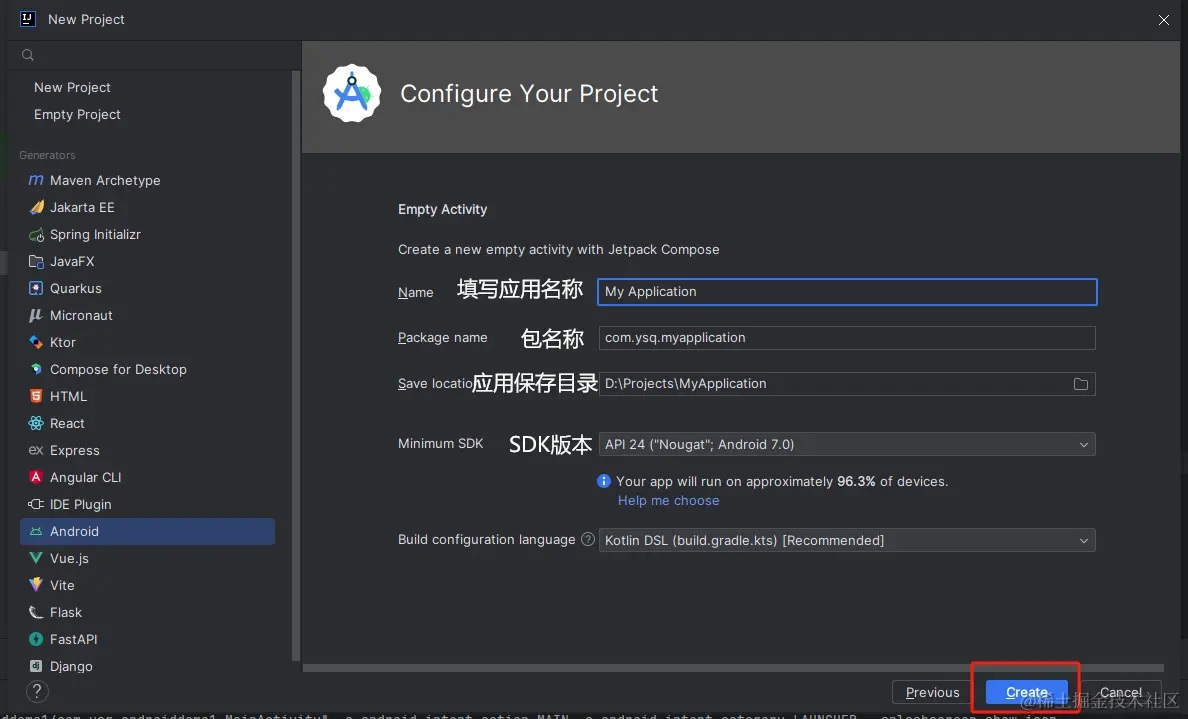1188x719 pixels.
Task: Open the help question mark button
Action: click(36, 691)
